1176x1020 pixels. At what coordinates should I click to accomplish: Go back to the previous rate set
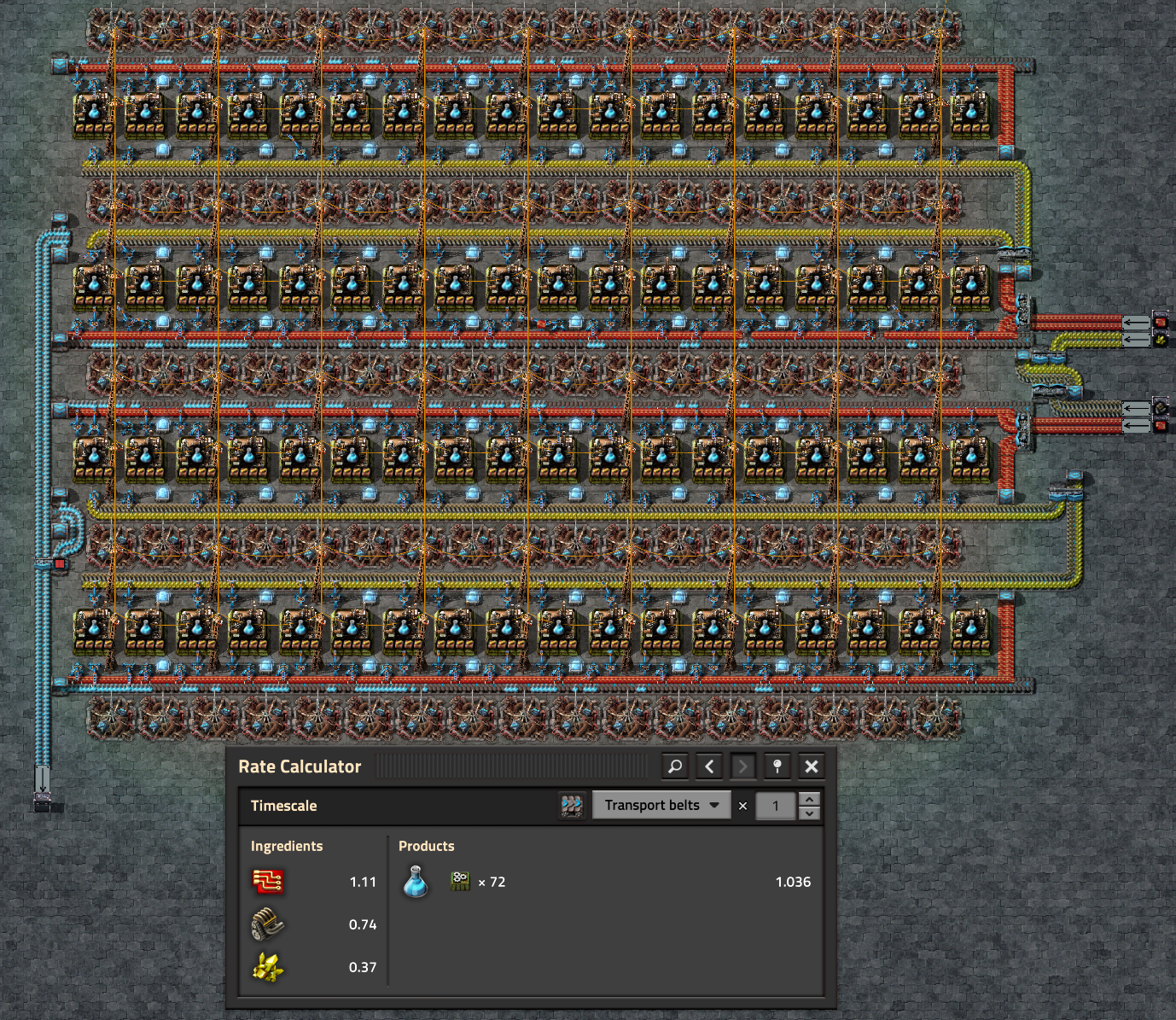(x=709, y=766)
